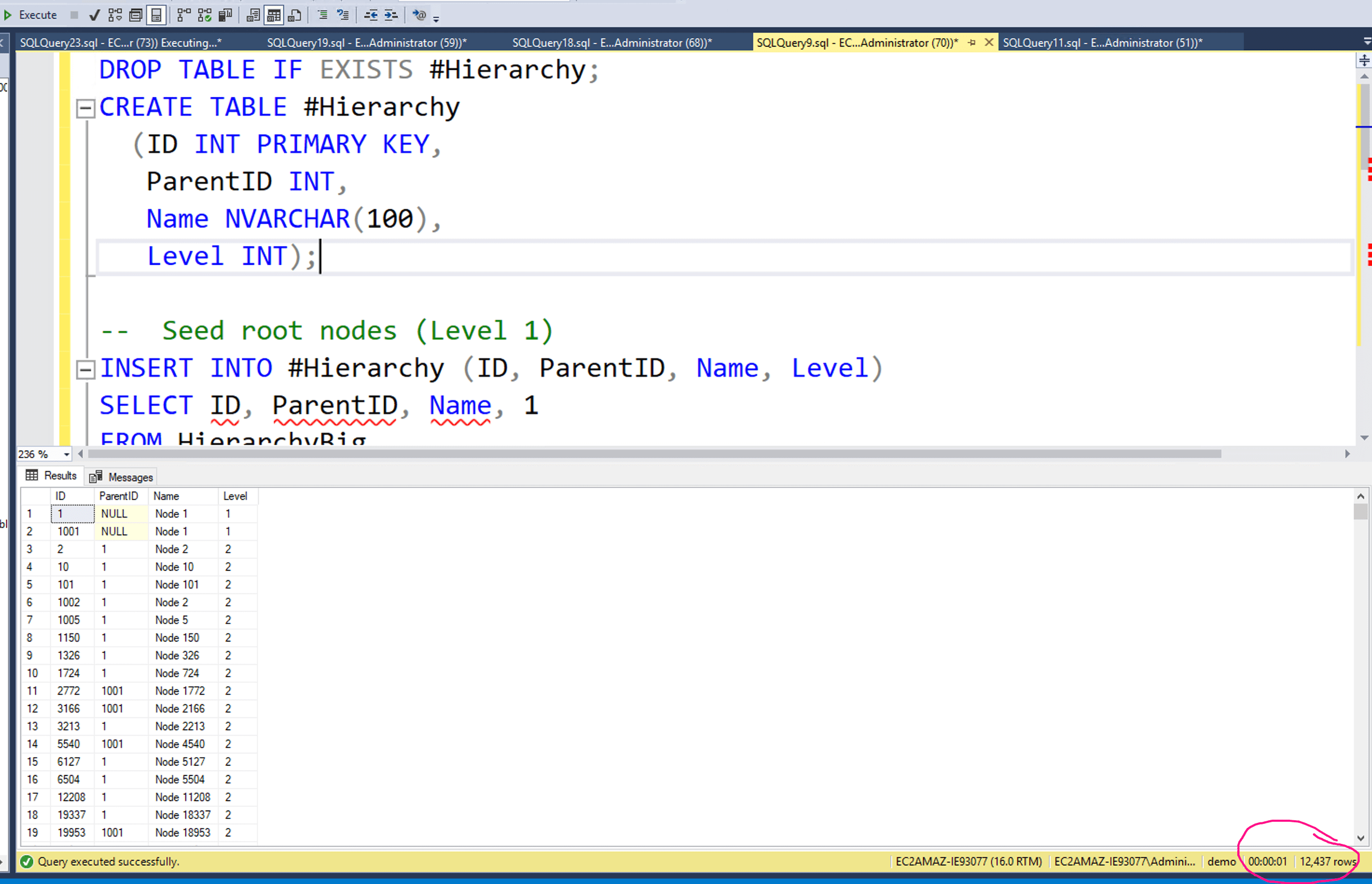Toggle Results to Text mode

pyautogui.click(x=252, y=15)
